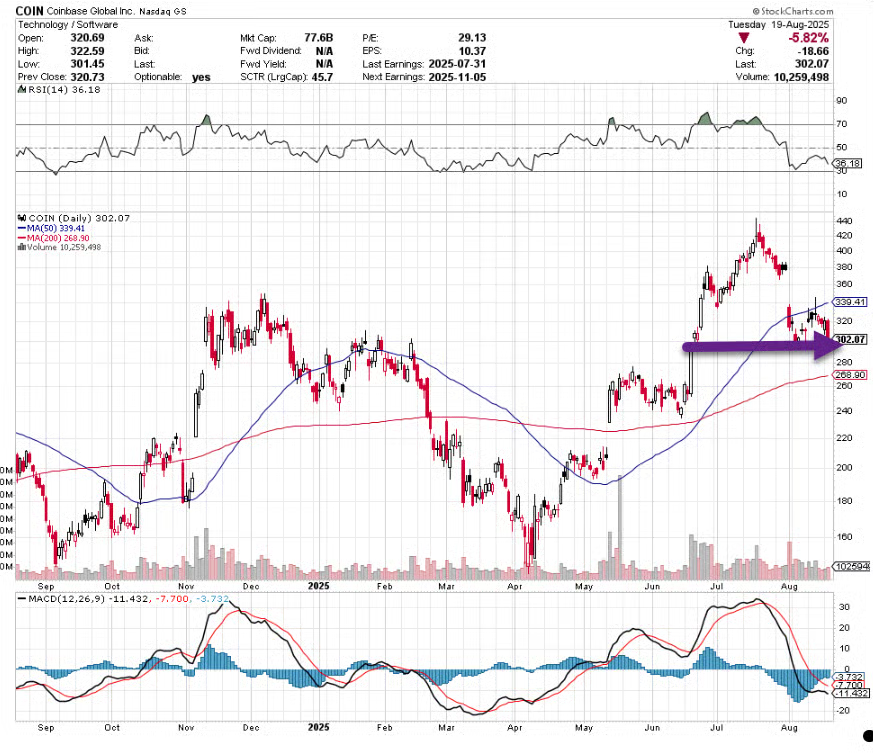Select the Chg value -18.66
The width and height of the screenshot is (874, 756).
point(814,51)
